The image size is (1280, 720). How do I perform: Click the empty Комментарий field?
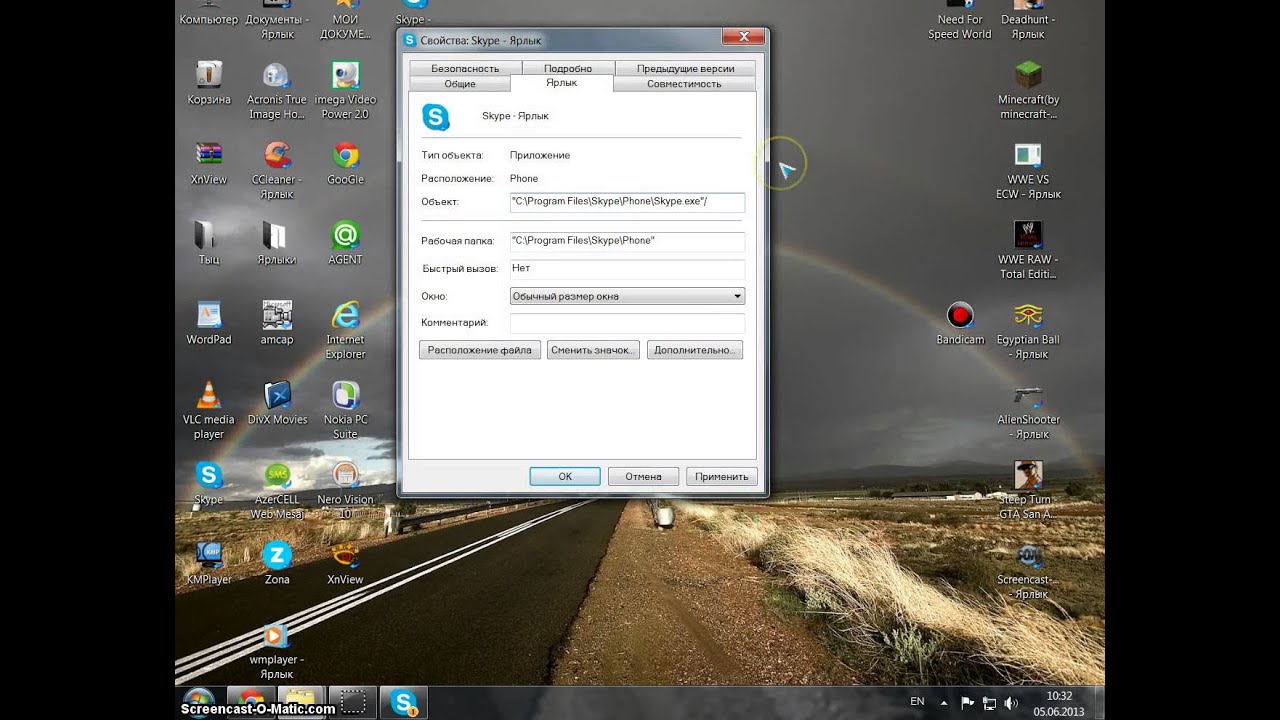627,323
